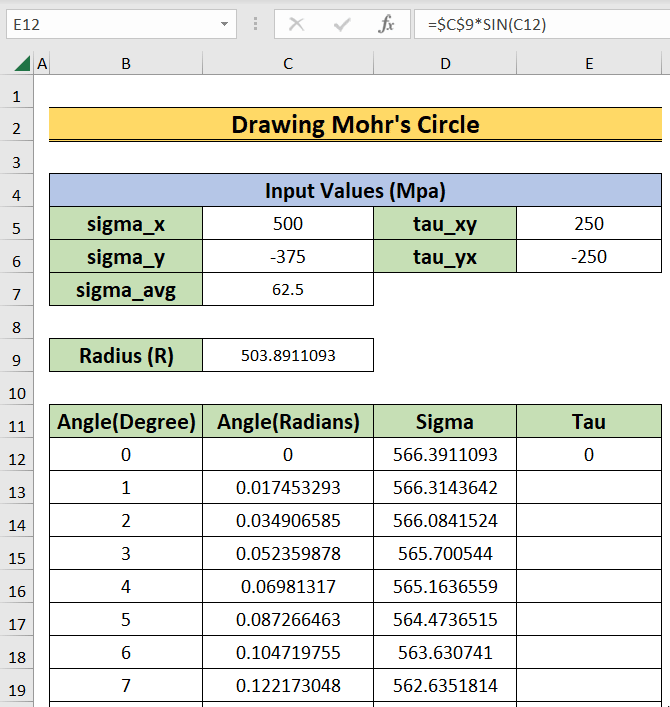Select the sigma_y label cell
Screen dimensions: 670x707
pyautogui.click(x=126, y=257)
